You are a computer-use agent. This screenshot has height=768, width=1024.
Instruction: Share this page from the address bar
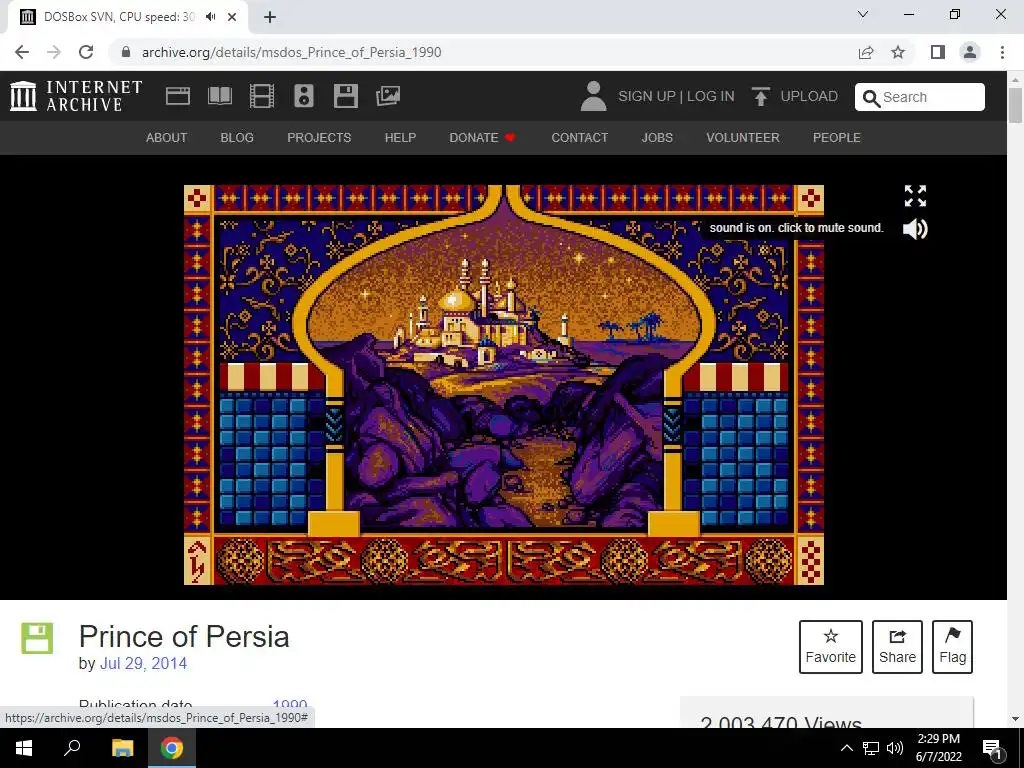point(866,52)
